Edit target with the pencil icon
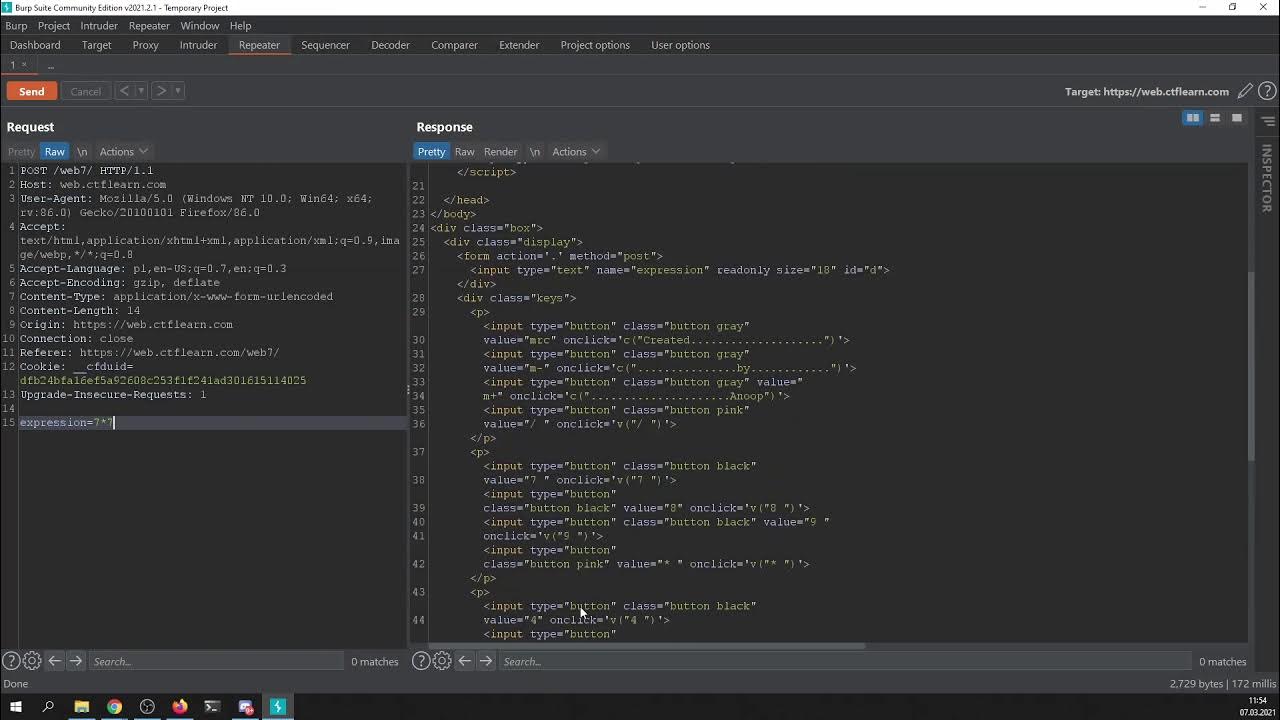 1245,91
